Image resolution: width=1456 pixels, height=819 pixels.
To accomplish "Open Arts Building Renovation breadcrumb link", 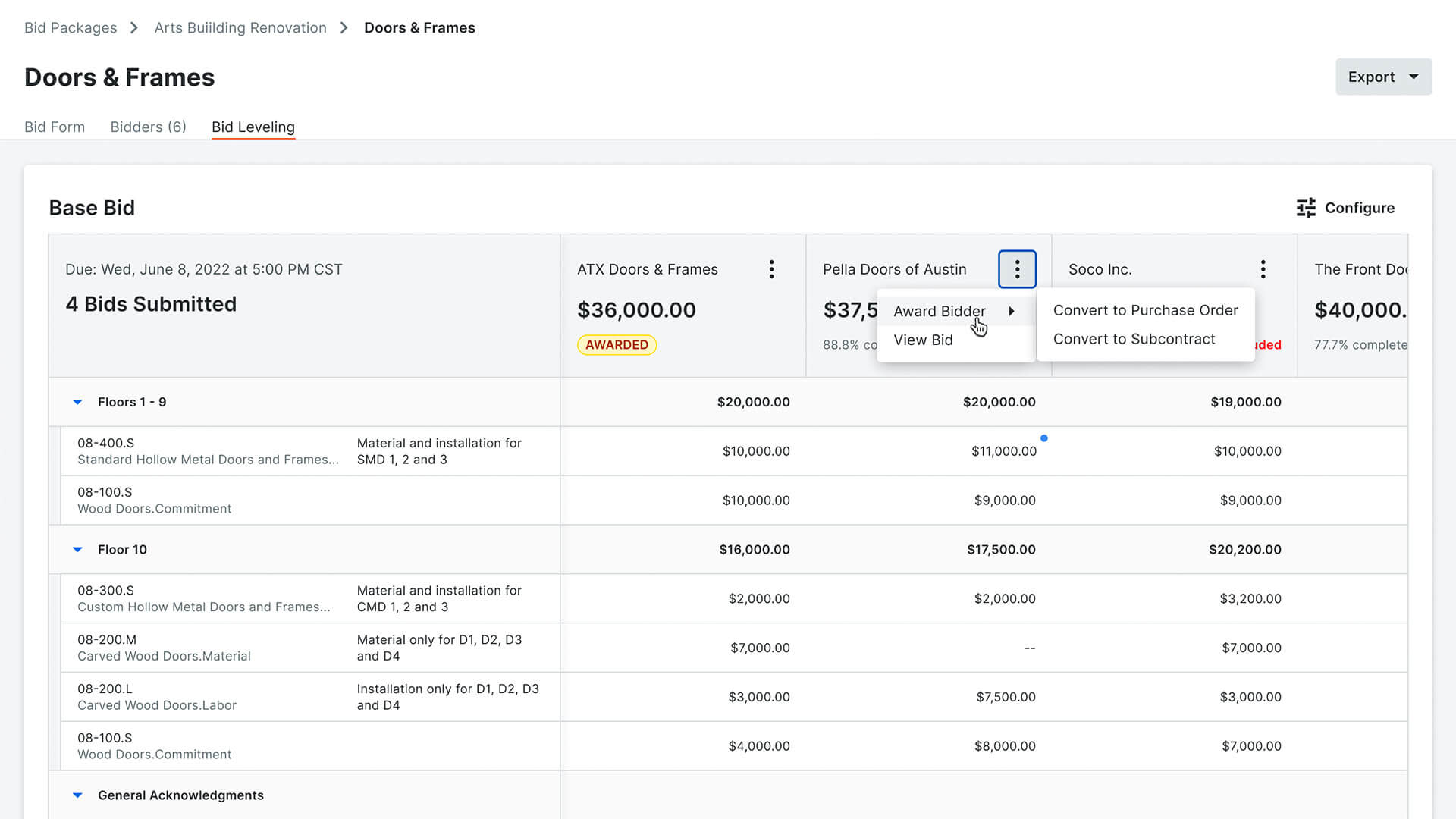I will 240,28.
